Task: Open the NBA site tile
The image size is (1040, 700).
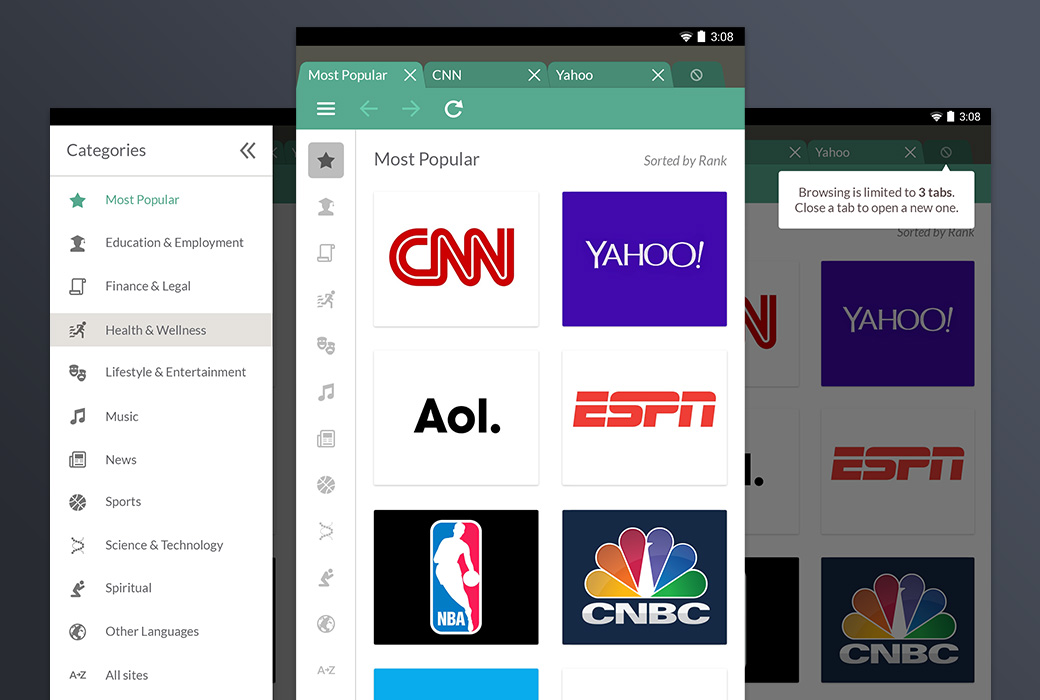Action: coord(456,577)
